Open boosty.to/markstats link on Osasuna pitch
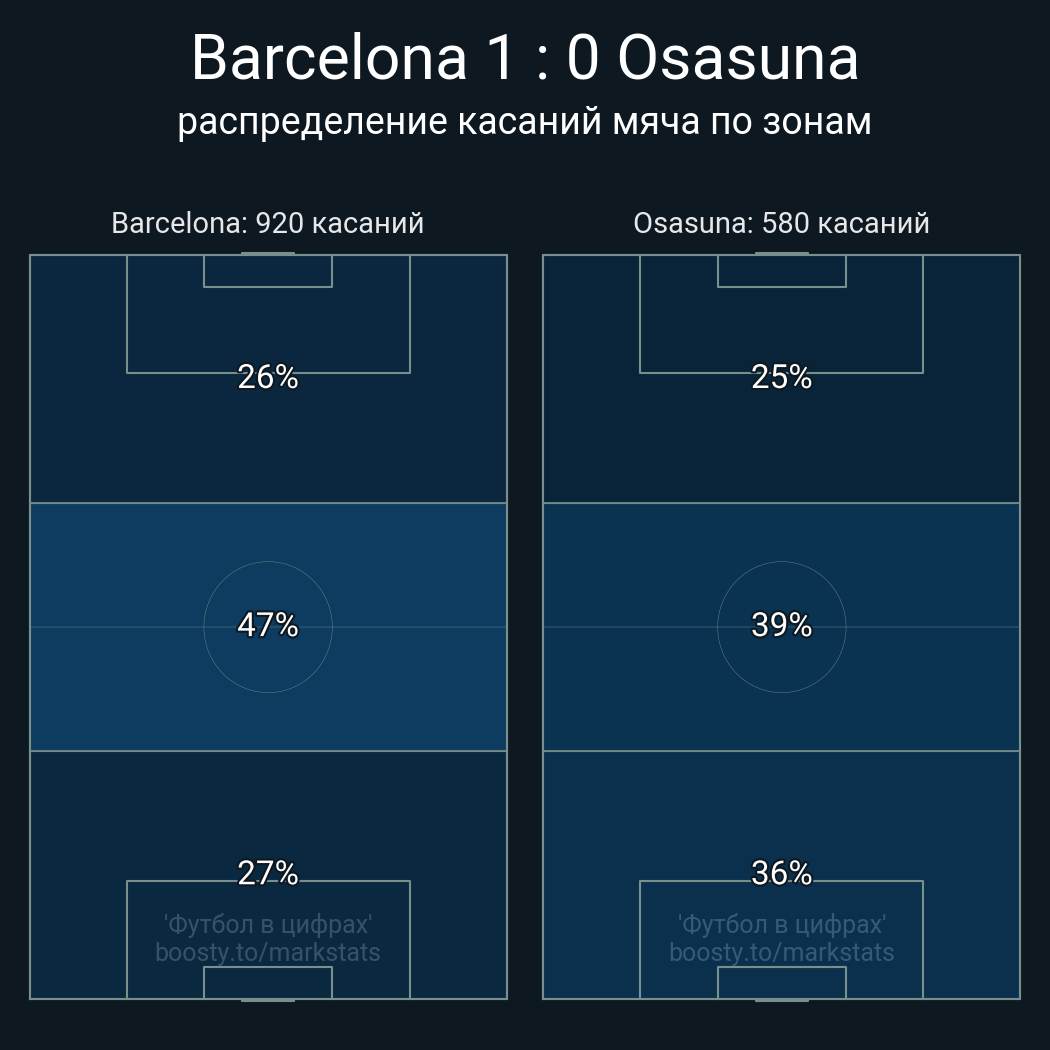This screenshot has height=1050, width=1050. [x=781, y=952]
